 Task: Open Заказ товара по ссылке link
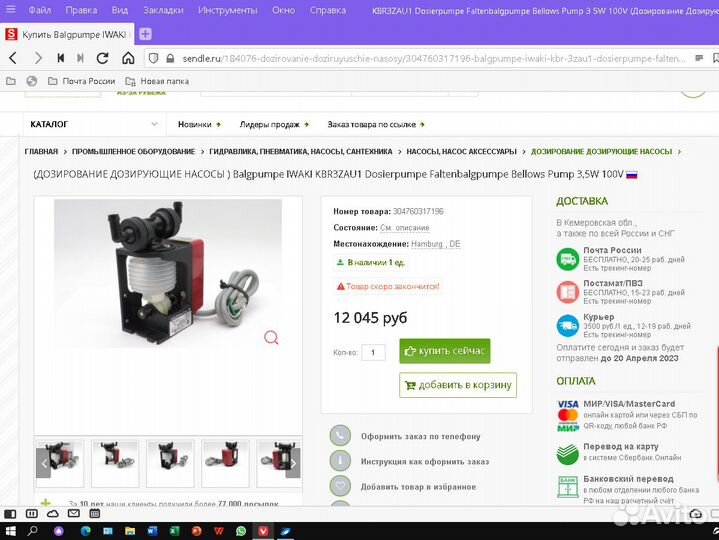pos(376,124)
